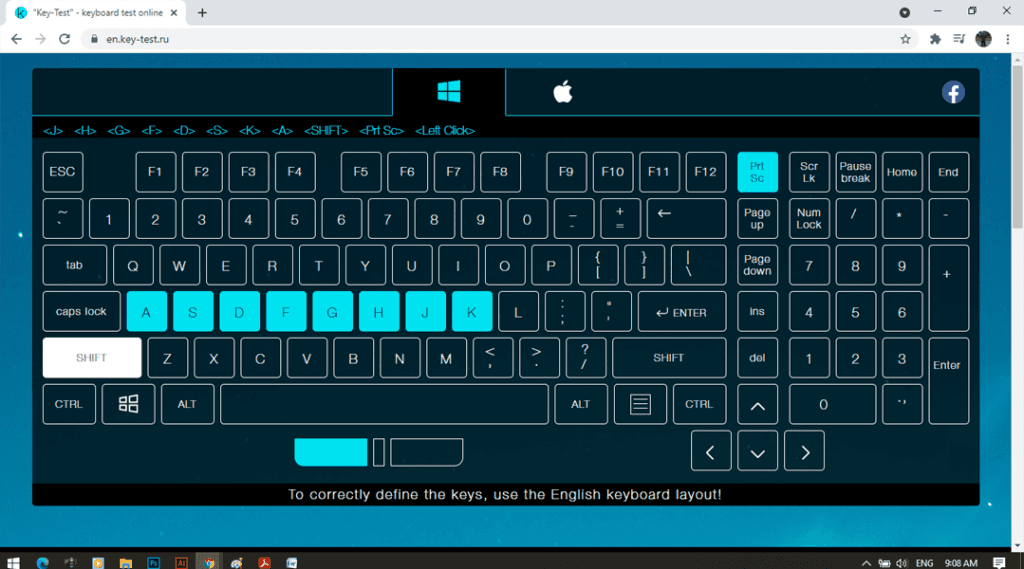Viewport: 1024px width, 569px height.
Task: Click the right arrow key
Action: point(805,451)
